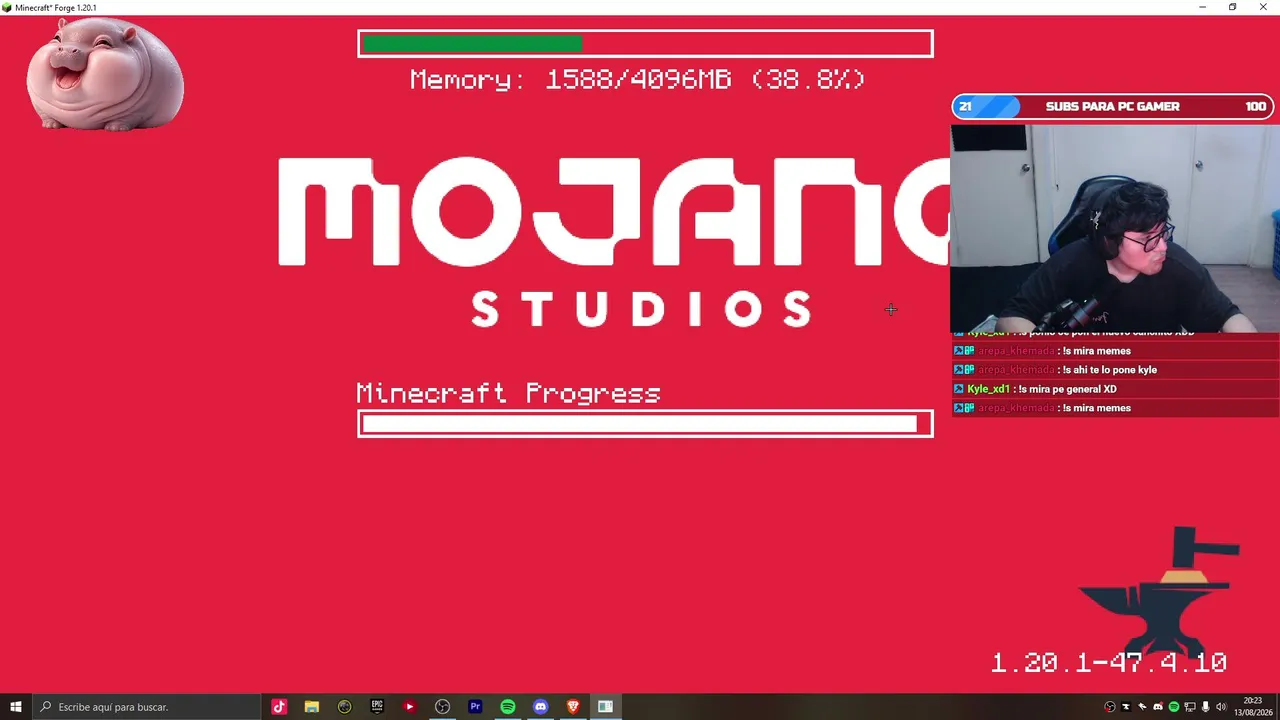Click the Kyle_xd1 username beside "general XD"

(x=989, y=389)
